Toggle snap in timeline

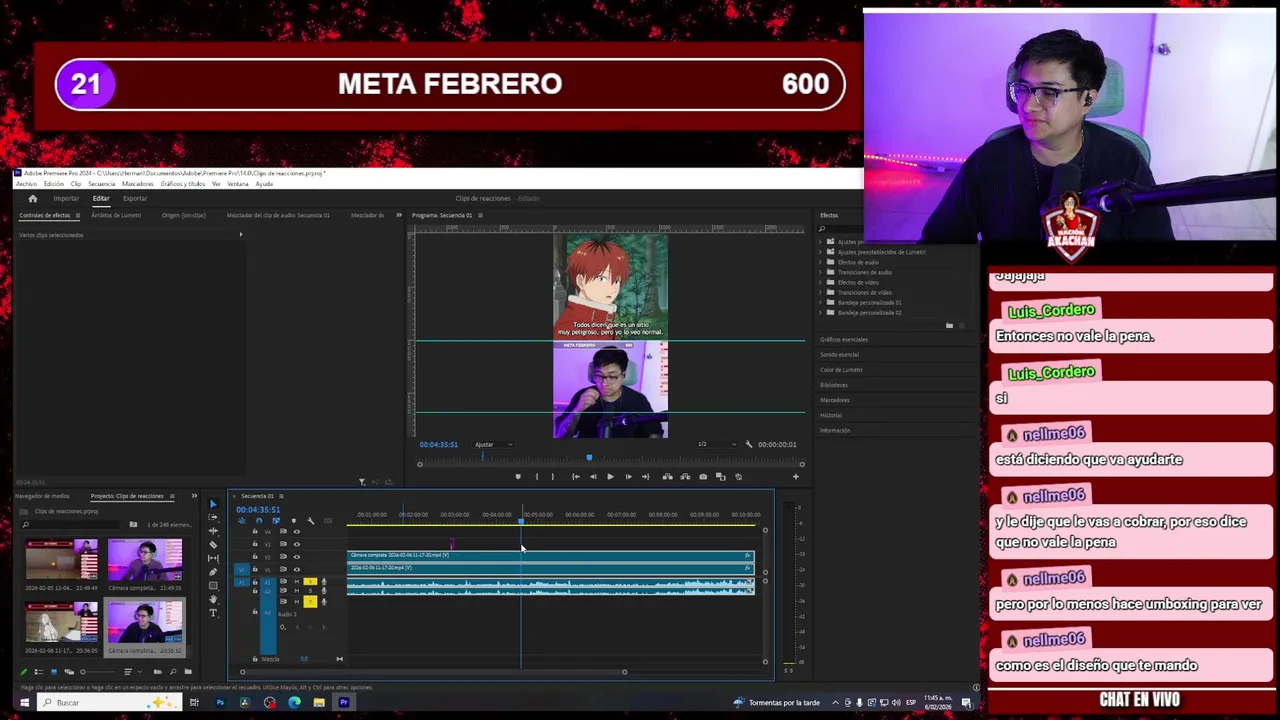click(x=259, y=521)
